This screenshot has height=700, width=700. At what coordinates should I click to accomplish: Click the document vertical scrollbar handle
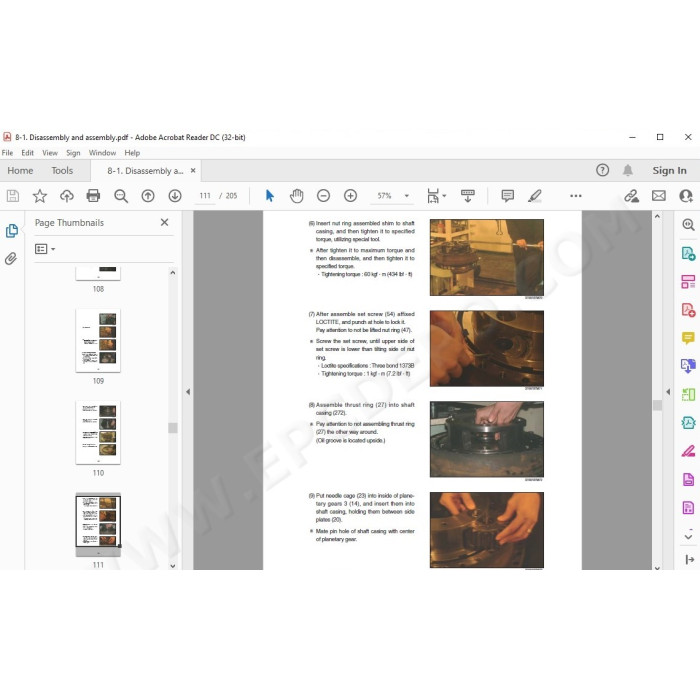point(657,405)
